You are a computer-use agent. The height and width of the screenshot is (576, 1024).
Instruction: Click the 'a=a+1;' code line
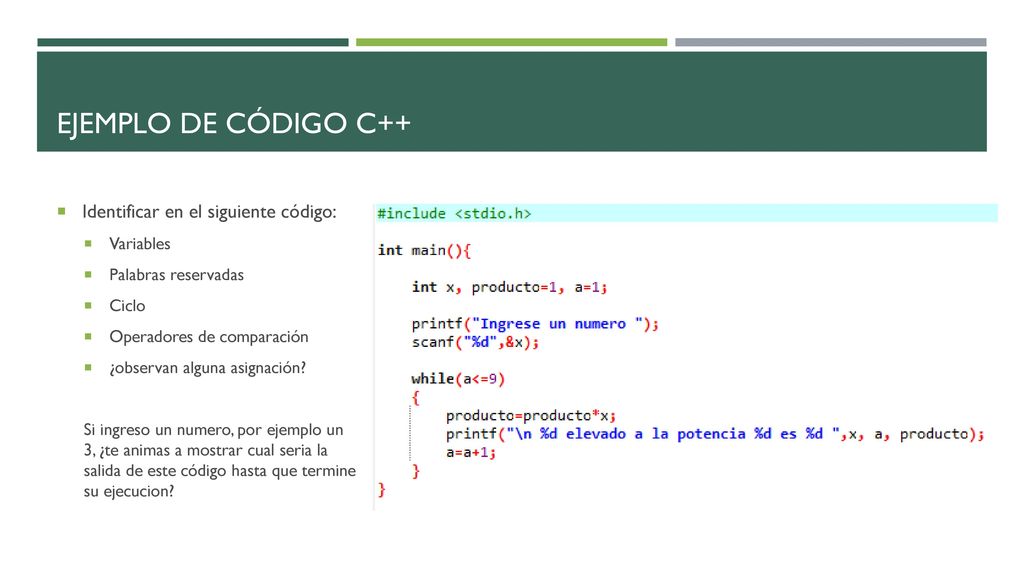(471, 453)
